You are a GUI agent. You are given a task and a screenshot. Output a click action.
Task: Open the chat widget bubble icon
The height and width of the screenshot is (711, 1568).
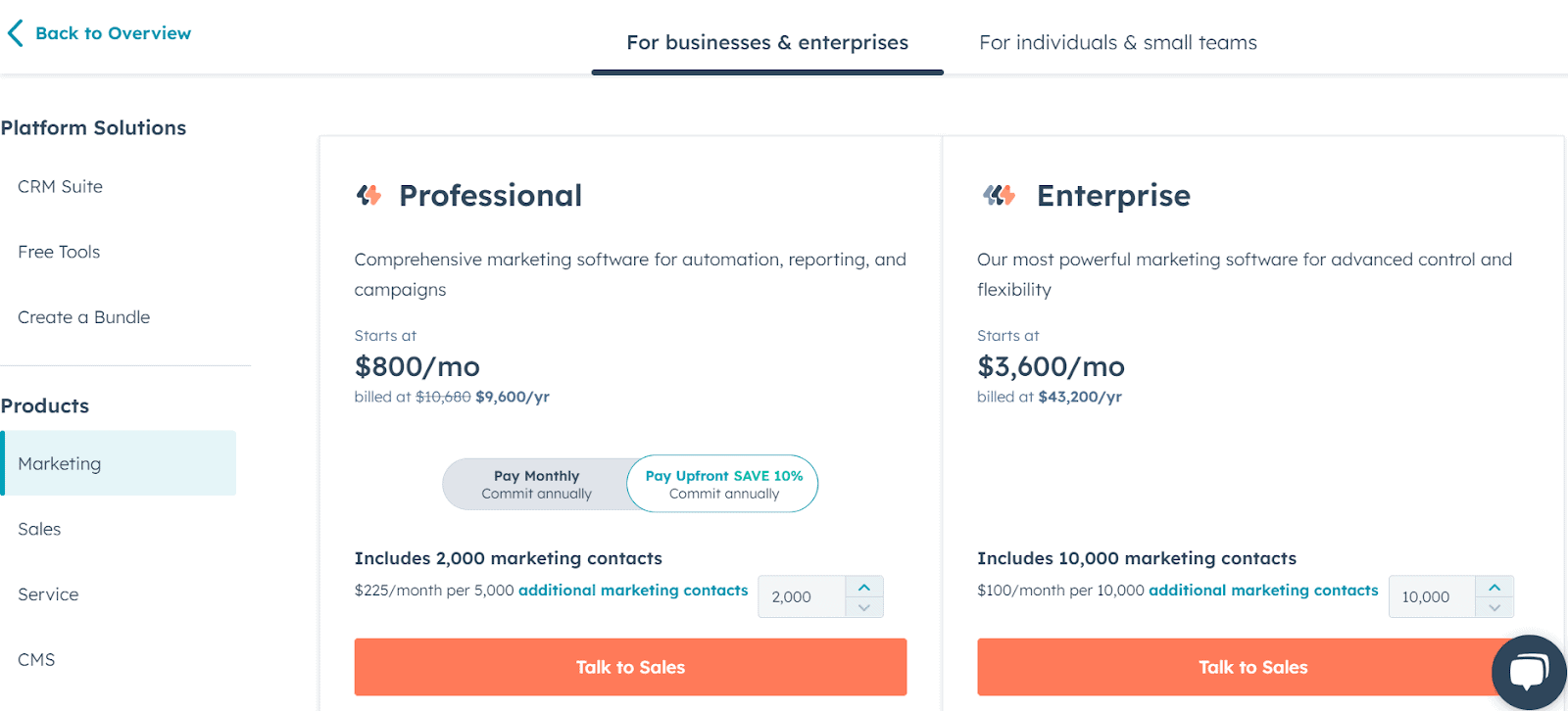pos(1528,672)
